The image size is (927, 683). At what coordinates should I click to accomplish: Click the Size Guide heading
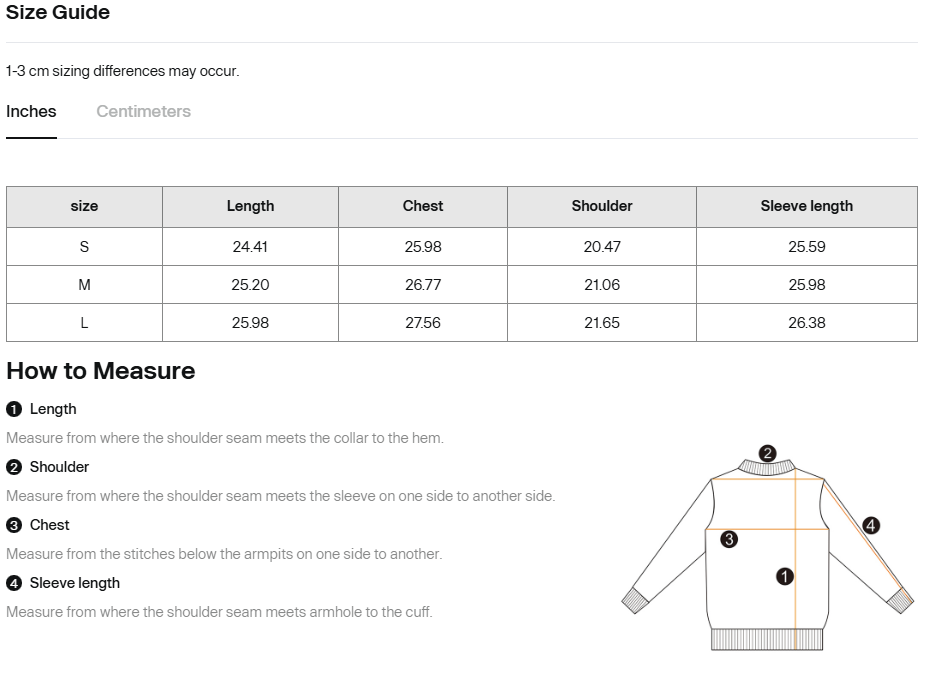[x=58, y=13]
